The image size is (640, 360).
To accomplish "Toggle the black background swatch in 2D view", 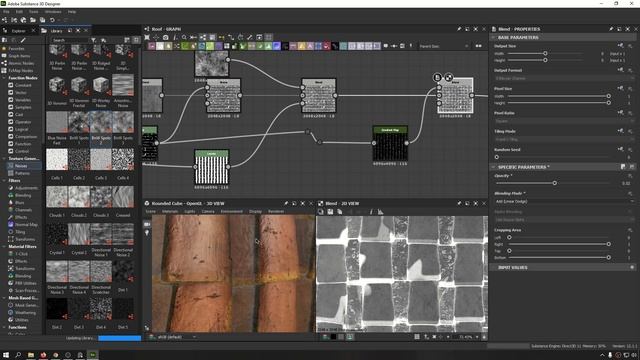I will (333, 337).
